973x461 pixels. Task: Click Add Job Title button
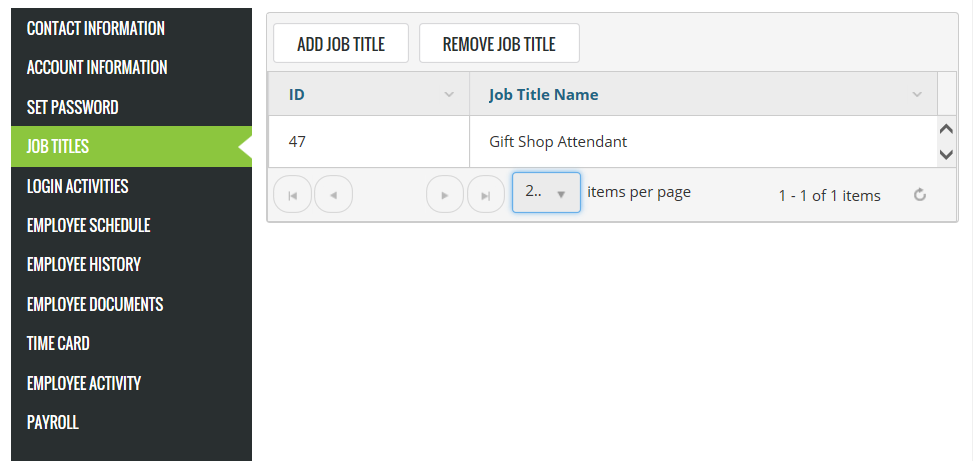coord(340,44)
